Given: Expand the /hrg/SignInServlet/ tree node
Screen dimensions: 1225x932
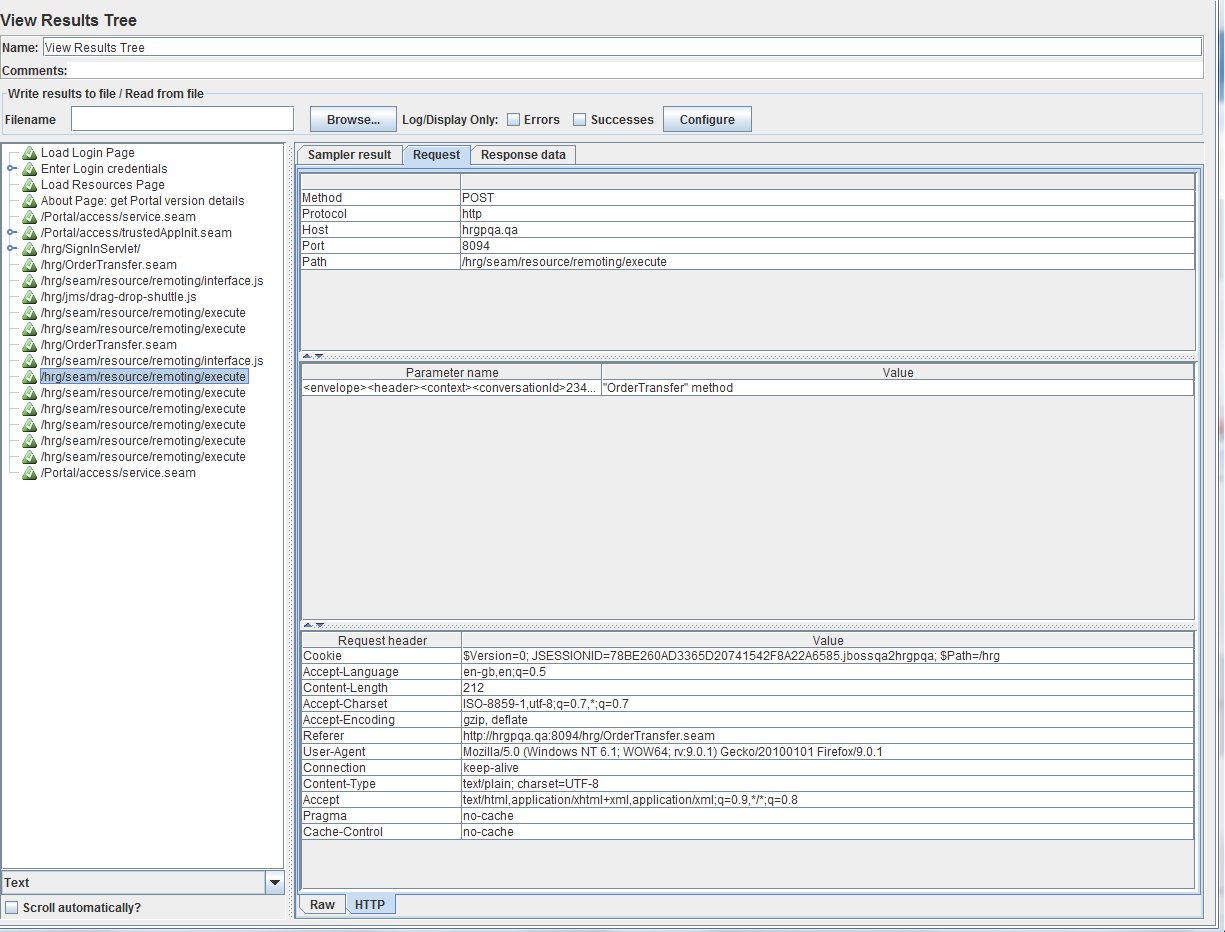Looking at the screenshot, I should tap(12, 249).
